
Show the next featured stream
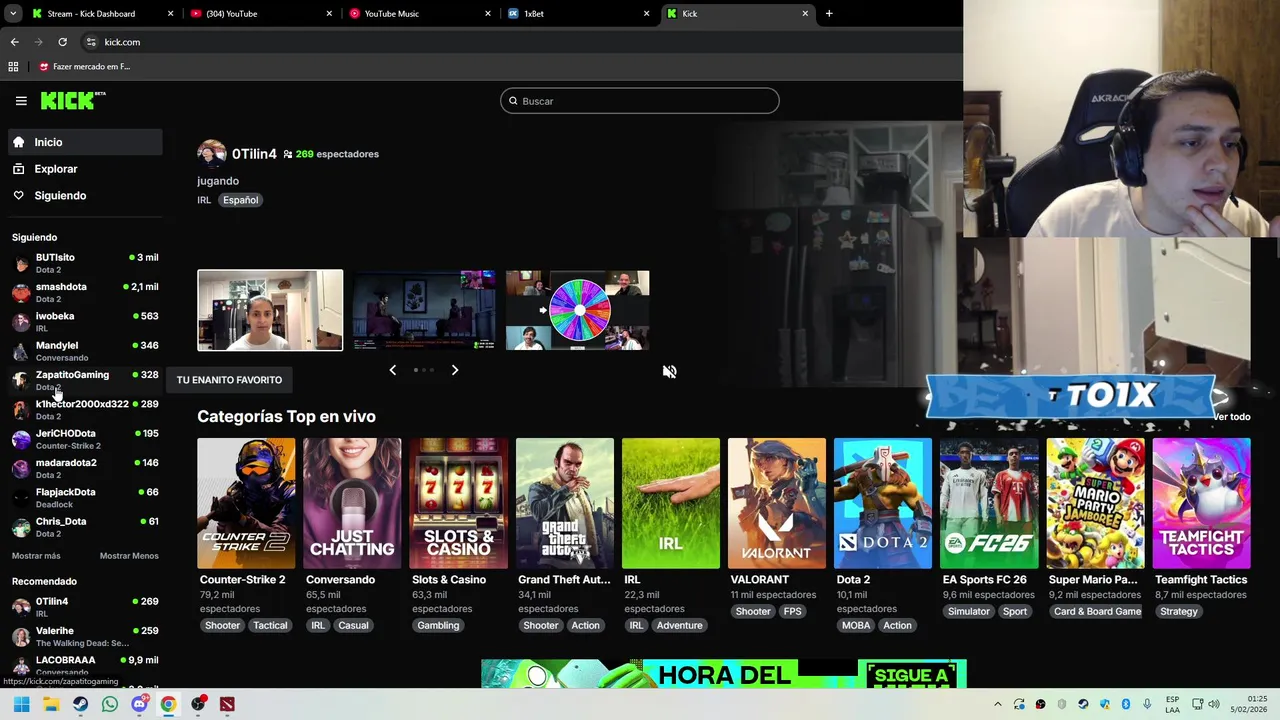[x=454, y=370]
